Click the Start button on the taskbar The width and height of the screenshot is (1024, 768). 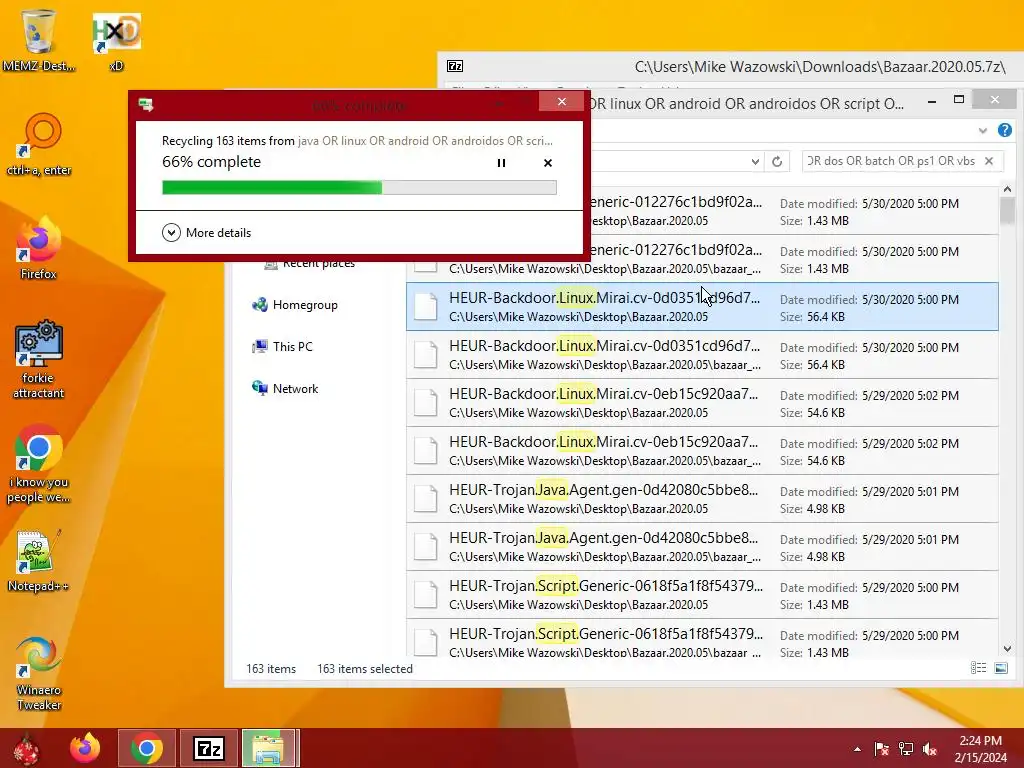point(26,748)
